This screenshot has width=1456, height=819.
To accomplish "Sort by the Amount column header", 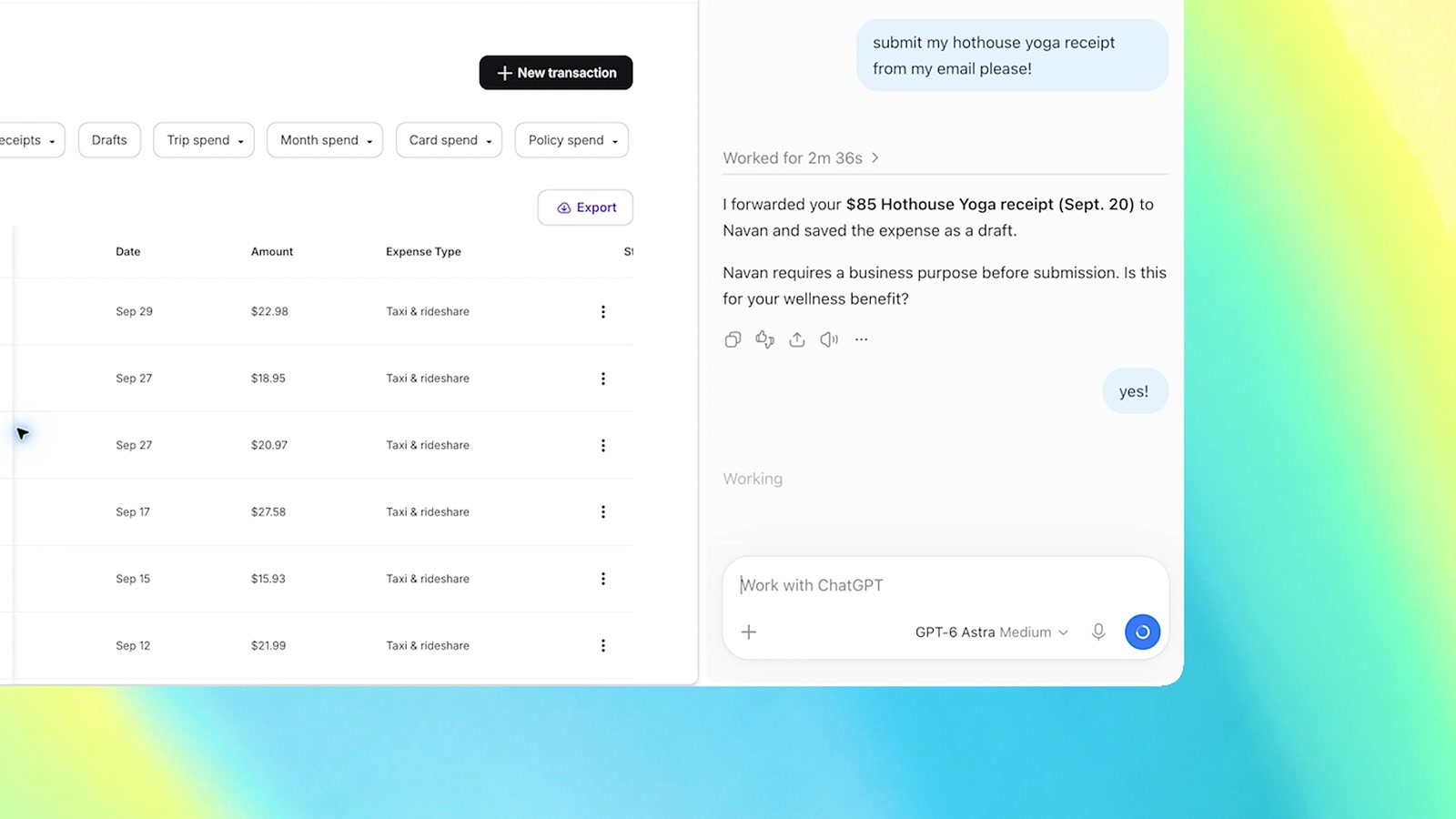I will (x=272, y=252).
